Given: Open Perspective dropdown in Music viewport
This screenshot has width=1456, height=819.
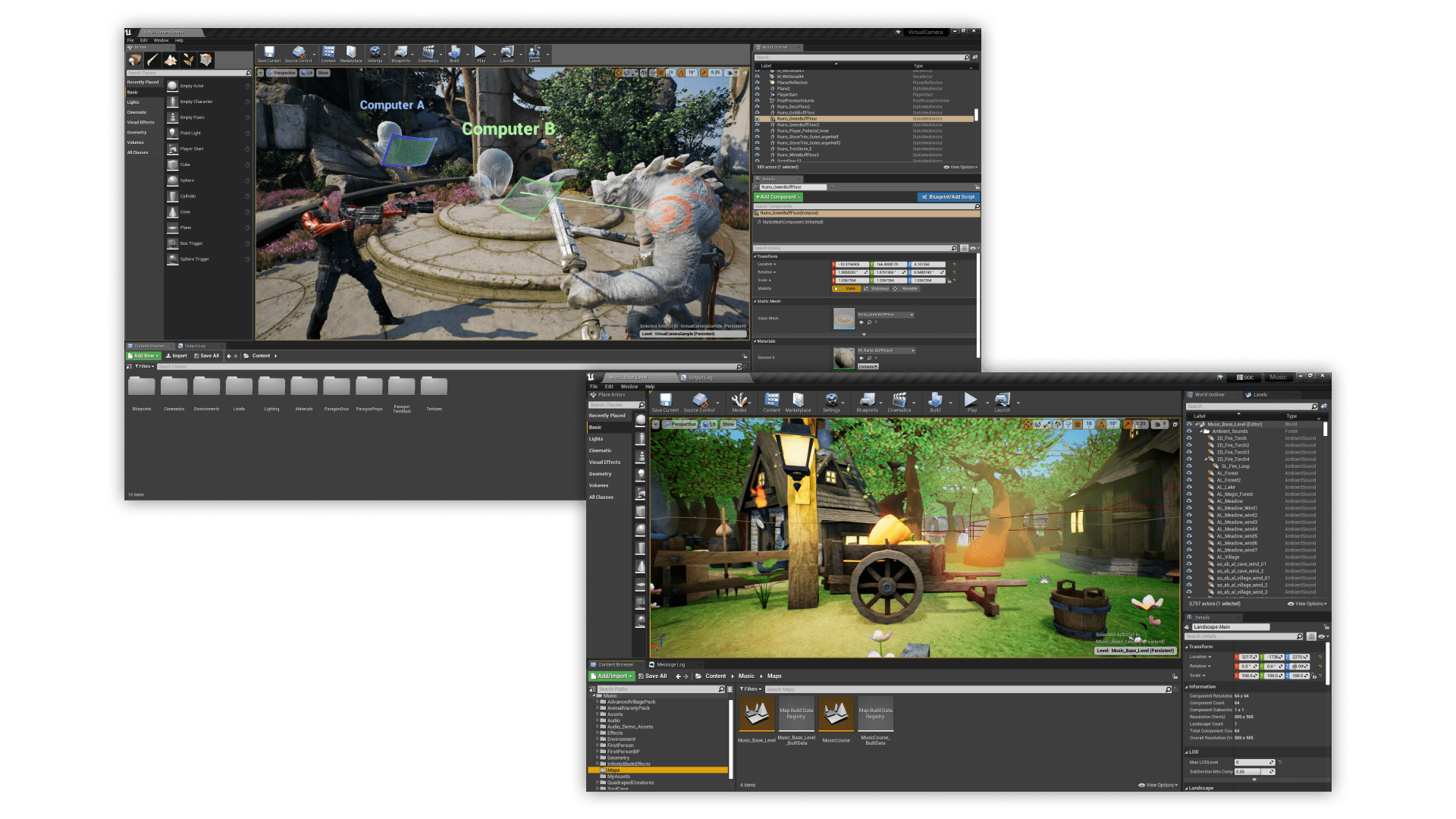Looking at the screenshot, I should pyautogui.click(x=680, y=425).
